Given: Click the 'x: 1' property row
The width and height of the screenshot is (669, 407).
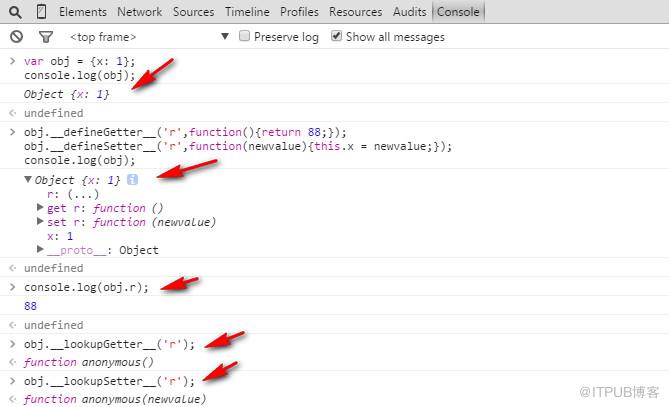Looking at the screenshot, I should [60, 236].
